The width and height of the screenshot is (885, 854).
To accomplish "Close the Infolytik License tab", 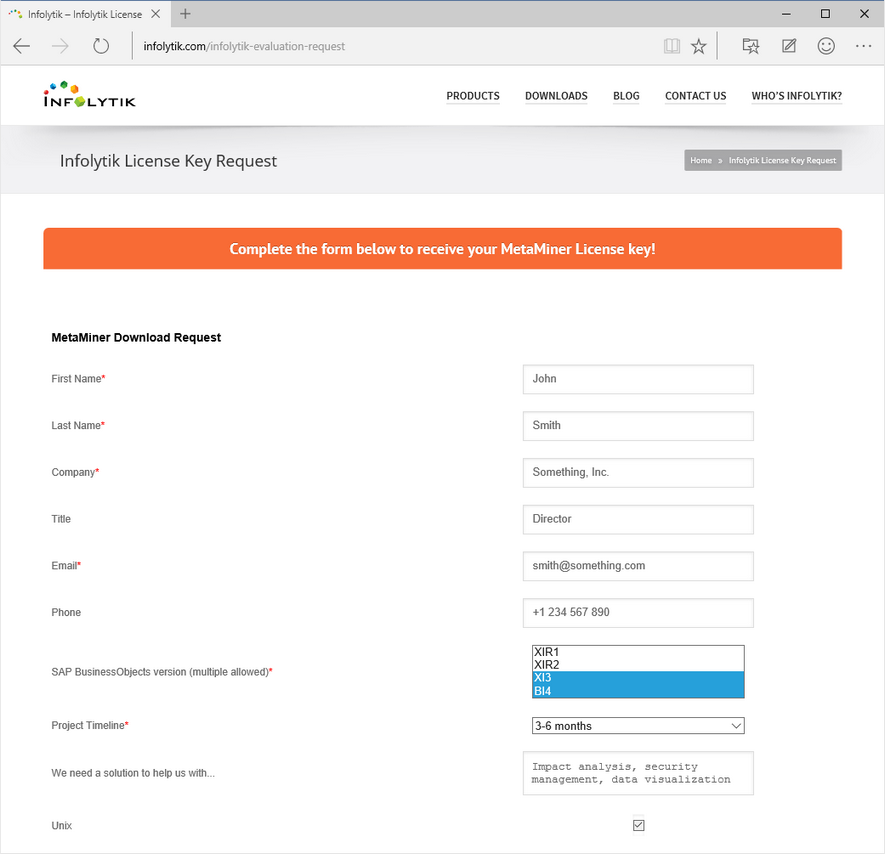I will [x=156, y=14].
